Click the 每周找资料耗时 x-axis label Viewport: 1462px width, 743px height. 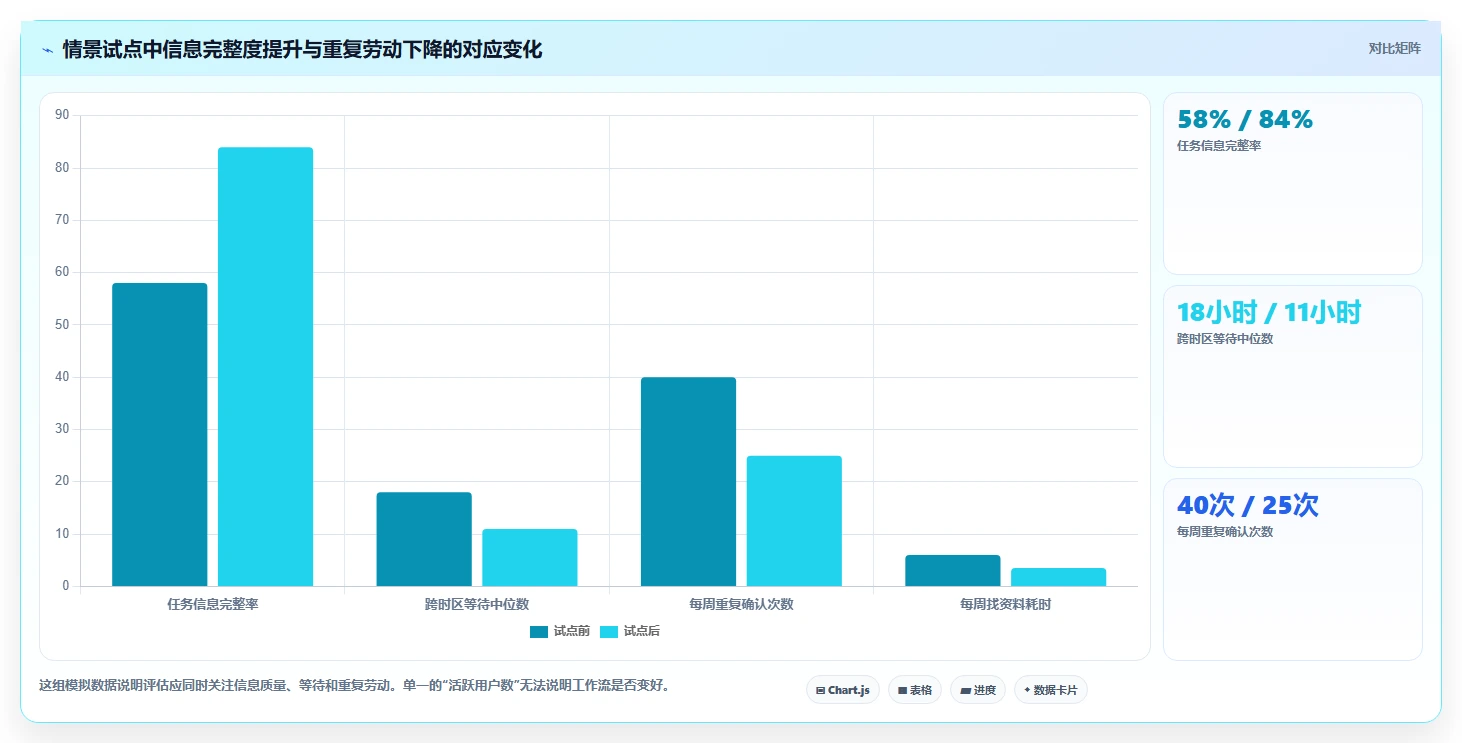(x=1006, y=604)
